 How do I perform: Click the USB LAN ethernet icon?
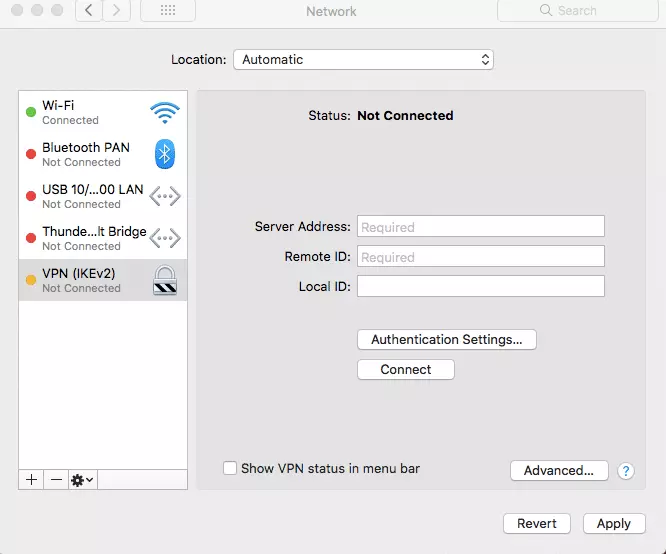pyautogui.click(x=164, y=196)
